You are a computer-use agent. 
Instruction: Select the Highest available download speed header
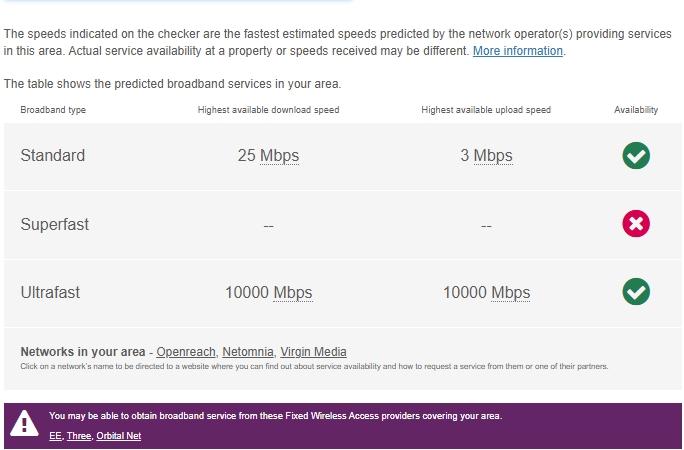coord(268,110)
